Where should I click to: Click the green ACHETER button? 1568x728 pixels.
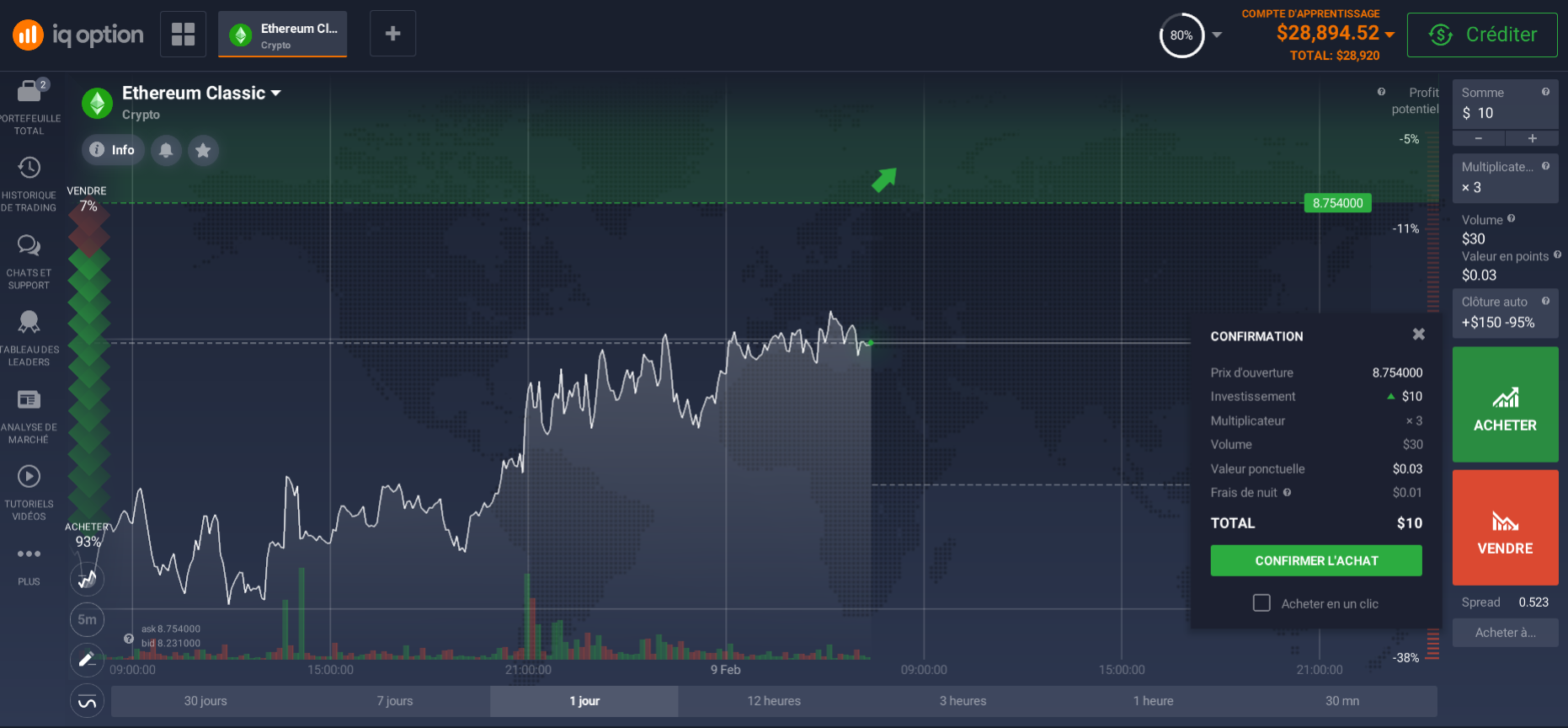click(1505, 404)
